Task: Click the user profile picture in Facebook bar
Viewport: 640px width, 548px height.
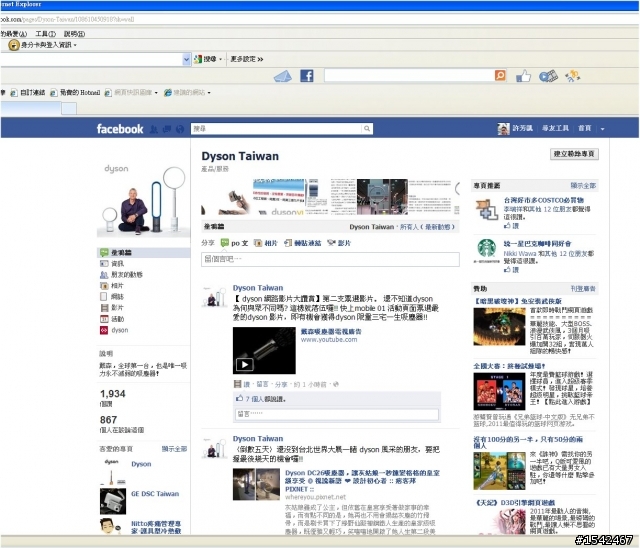Action: pos(503,129)
